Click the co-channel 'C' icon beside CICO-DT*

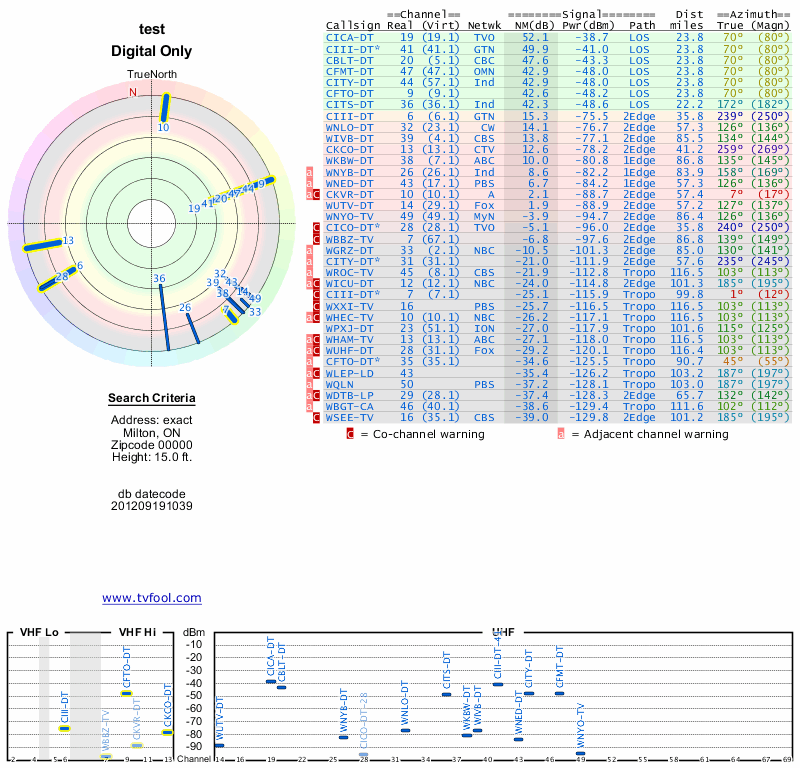(316, 228)
